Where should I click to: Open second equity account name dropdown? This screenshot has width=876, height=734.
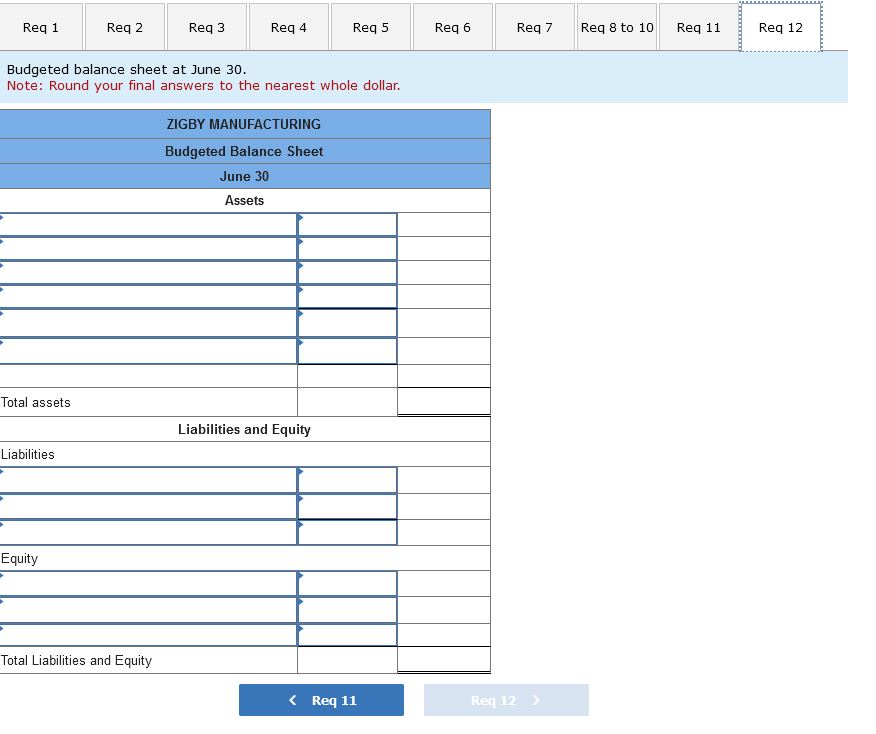(149, 610)
